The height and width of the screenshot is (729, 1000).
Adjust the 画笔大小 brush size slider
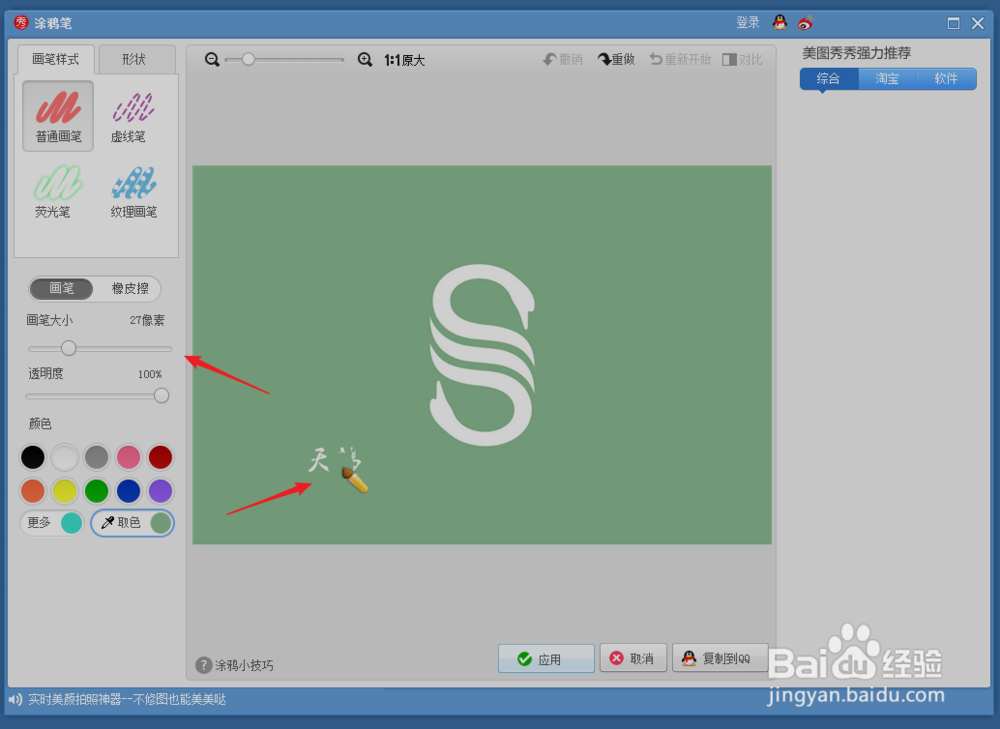pyautogui.click(x=69, y=348)
